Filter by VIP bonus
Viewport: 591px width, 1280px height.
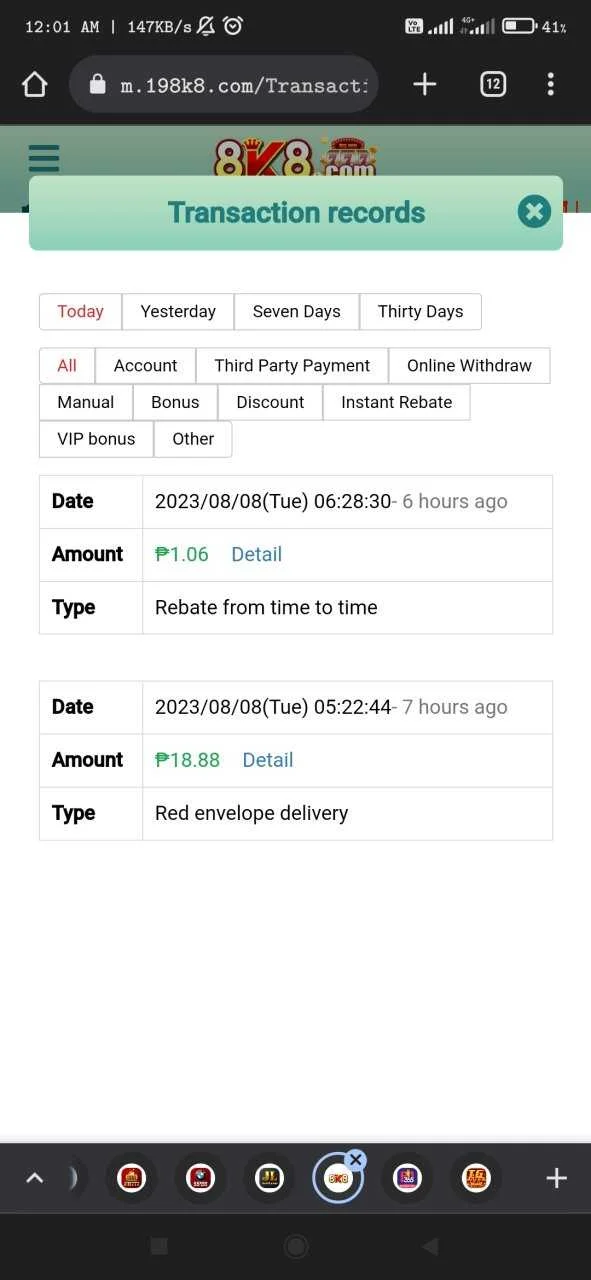coord(96,439)
